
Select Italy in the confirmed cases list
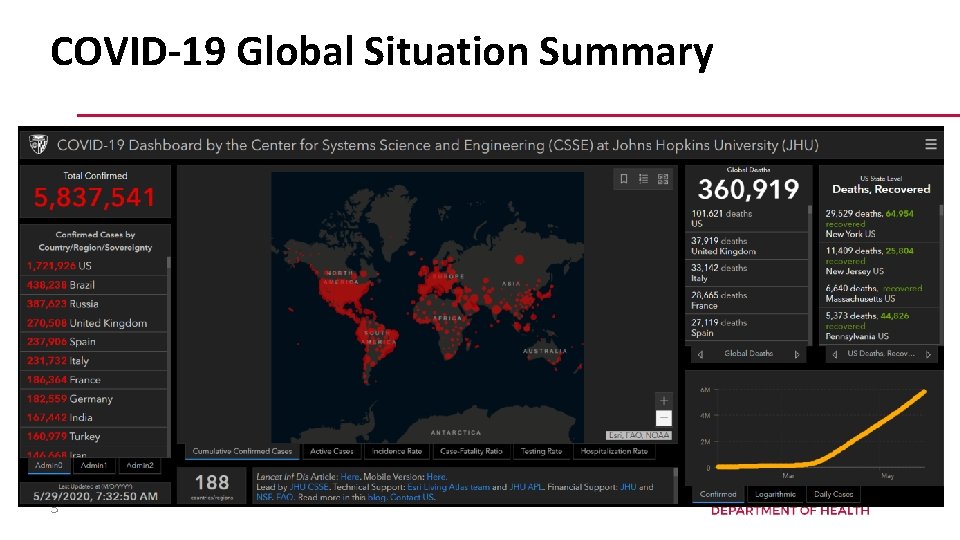pyautogui.click(x=94, y=361)
